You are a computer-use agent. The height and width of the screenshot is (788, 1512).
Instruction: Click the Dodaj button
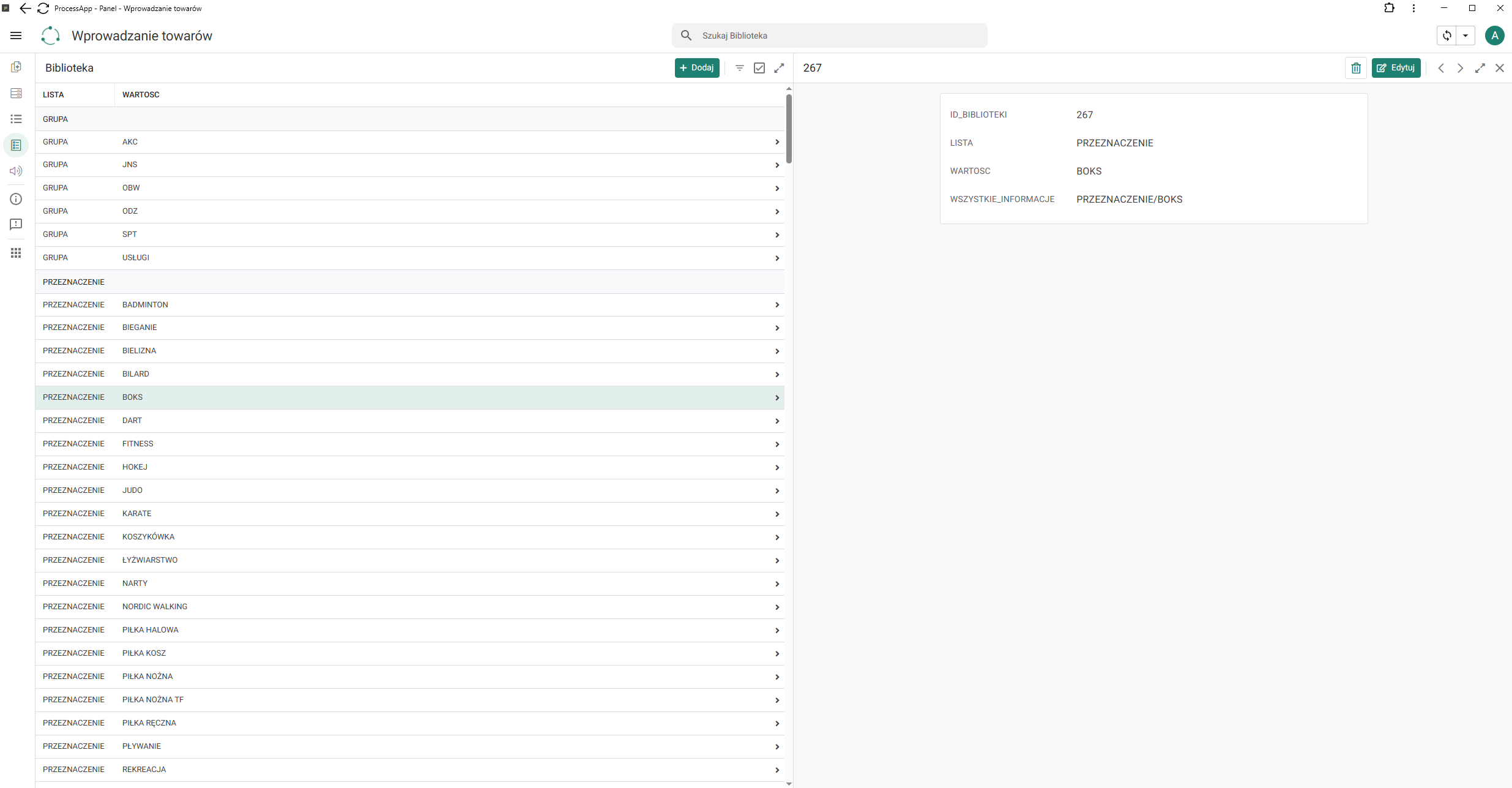tap(697, 68)
